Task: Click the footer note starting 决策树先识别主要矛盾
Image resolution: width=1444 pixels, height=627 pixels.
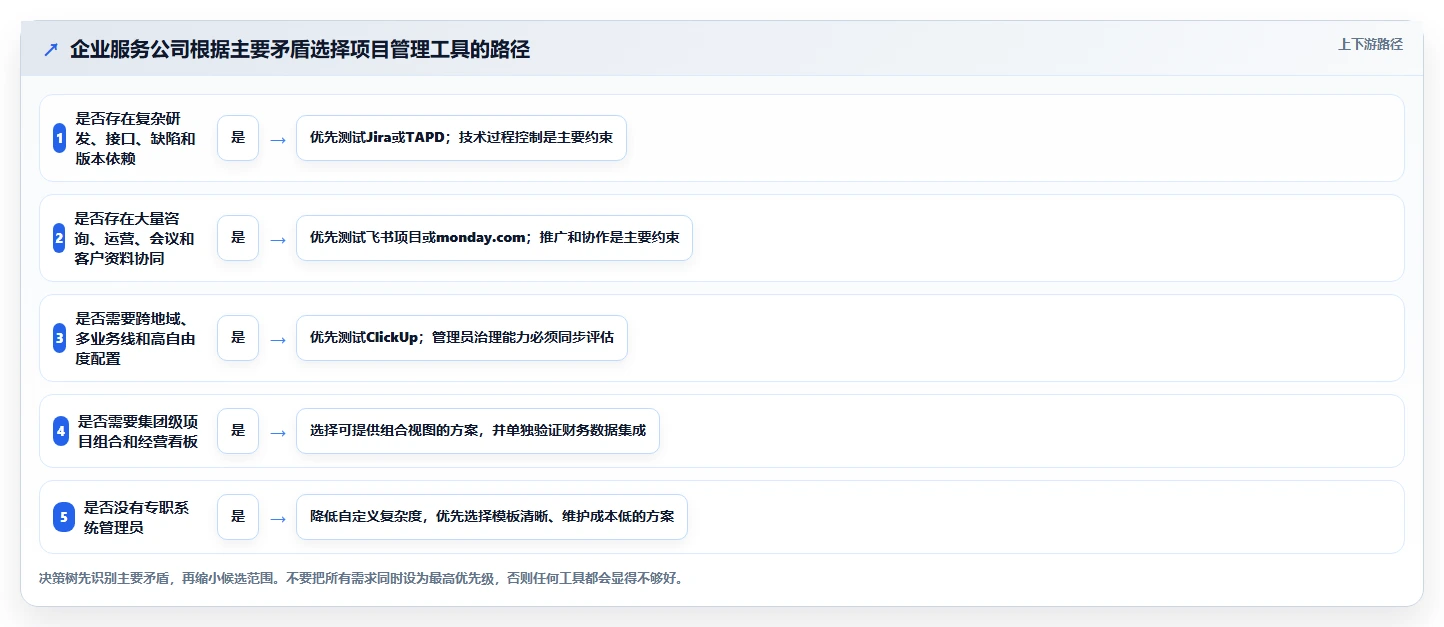Action: (361, 578)
